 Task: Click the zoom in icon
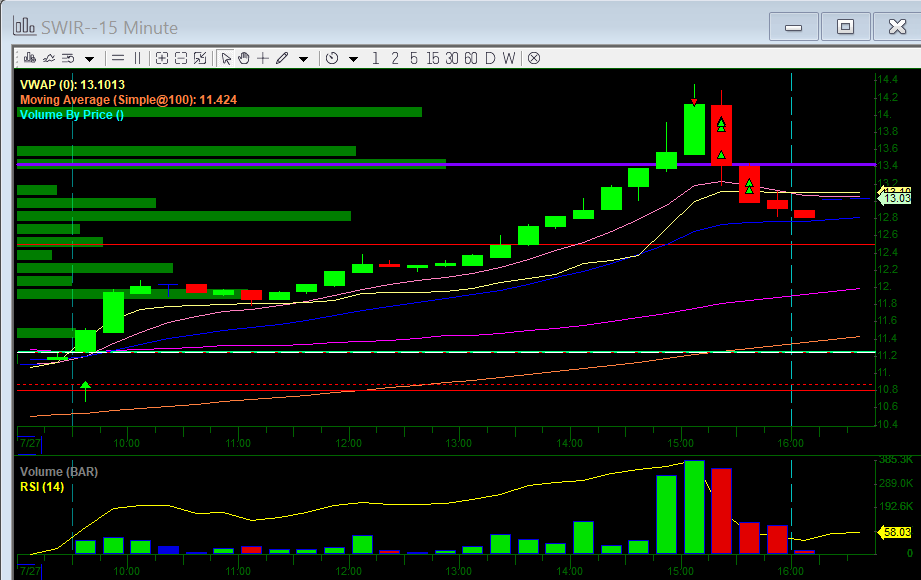(x=163, y=58)
